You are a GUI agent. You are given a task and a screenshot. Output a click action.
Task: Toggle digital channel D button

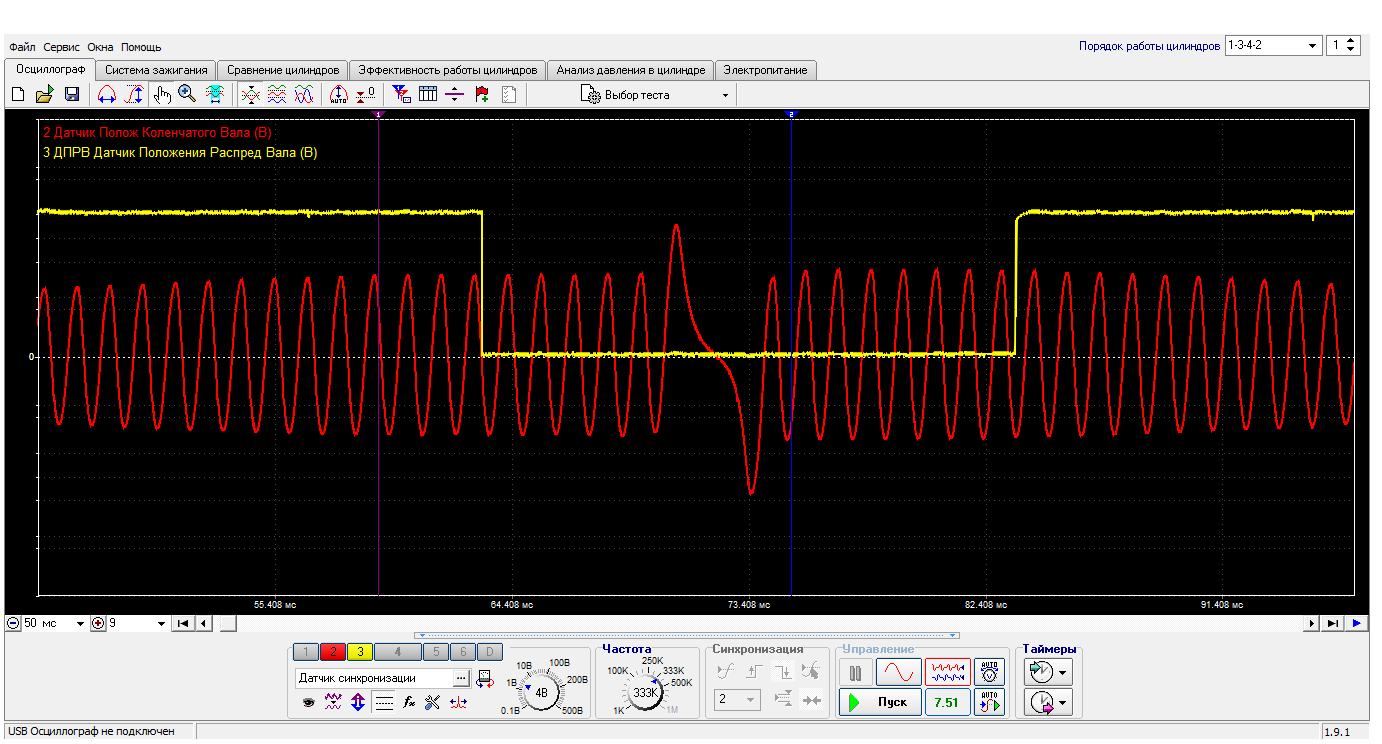[489, 652]
